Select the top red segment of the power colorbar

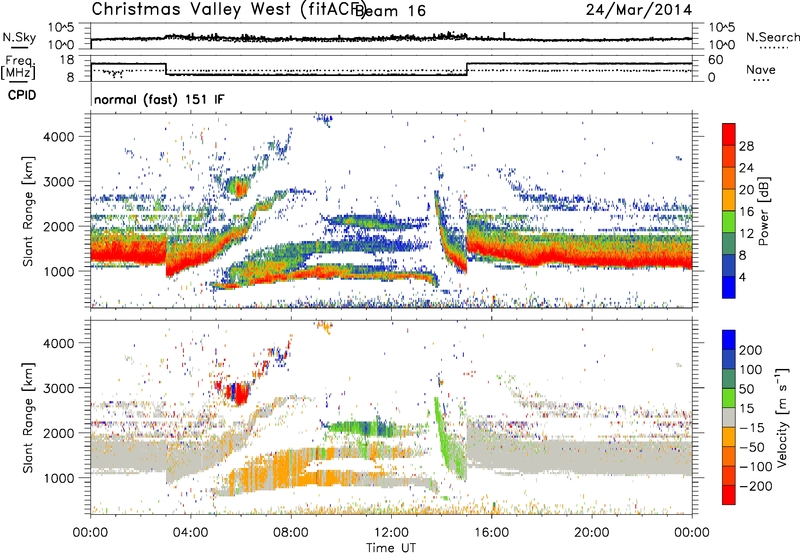coord(729,135)
